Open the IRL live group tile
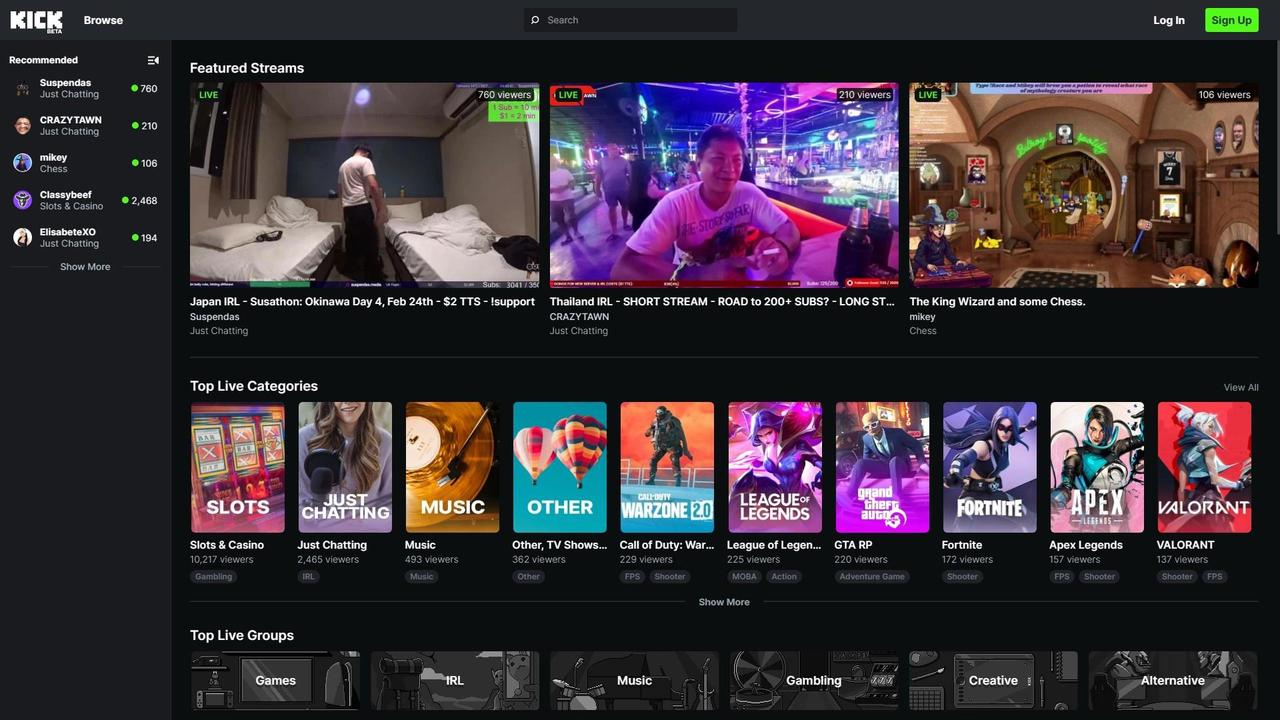Screen dimensions: 1280x720 click(x=455, y=680)
